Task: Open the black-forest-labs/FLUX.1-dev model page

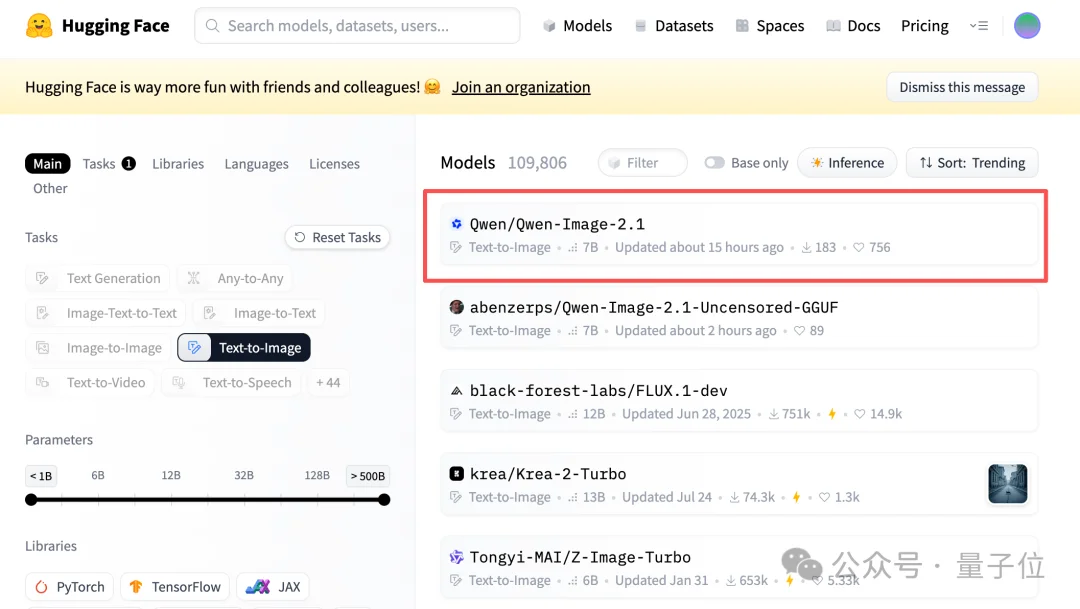Action: coord(738,402)
